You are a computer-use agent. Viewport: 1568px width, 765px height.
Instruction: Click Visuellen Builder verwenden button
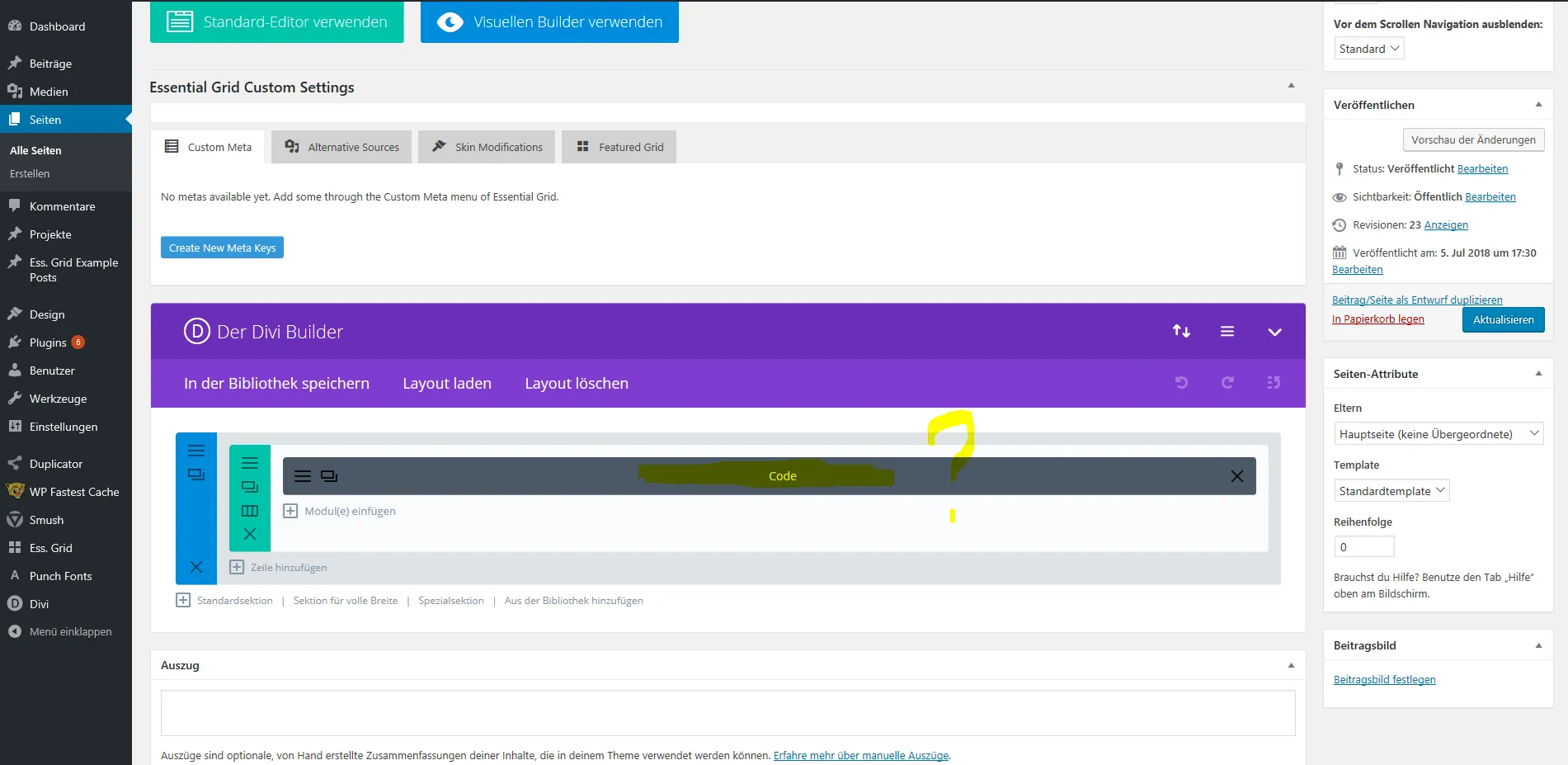549,22
